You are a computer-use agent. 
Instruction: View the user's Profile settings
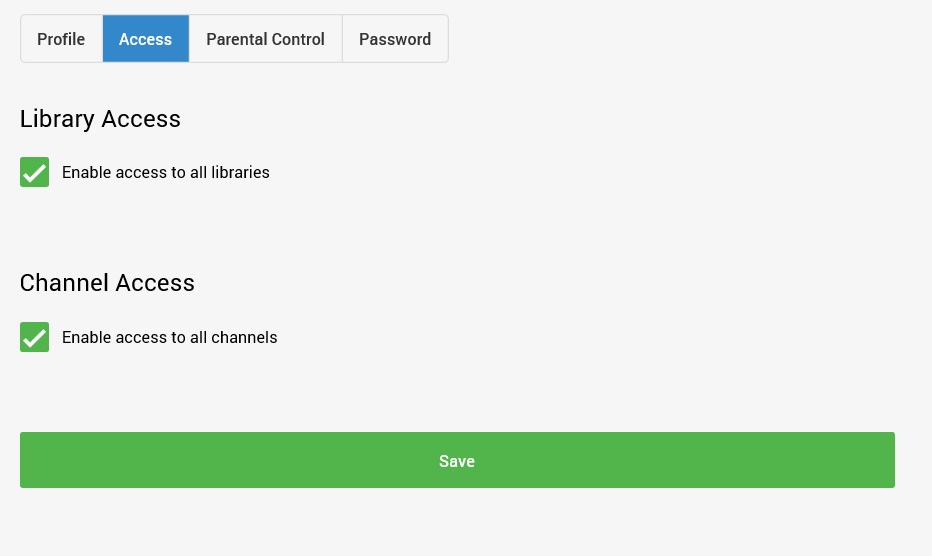61,39
